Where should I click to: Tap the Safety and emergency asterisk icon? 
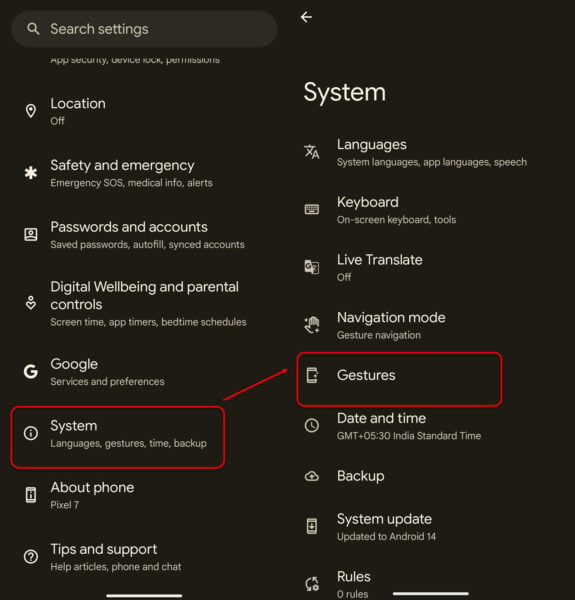point(31,173)
